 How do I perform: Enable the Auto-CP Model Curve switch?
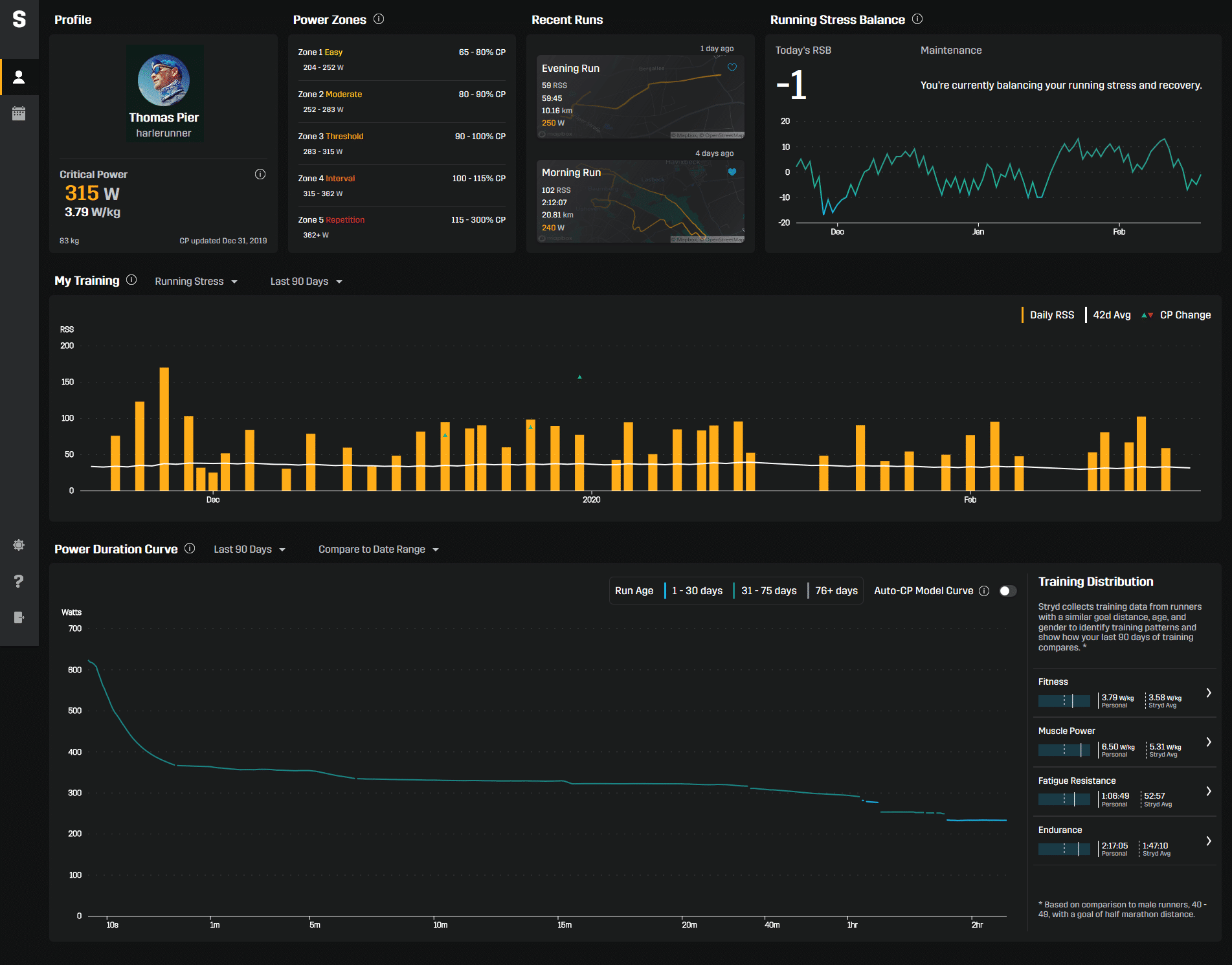click(1008, 590)
